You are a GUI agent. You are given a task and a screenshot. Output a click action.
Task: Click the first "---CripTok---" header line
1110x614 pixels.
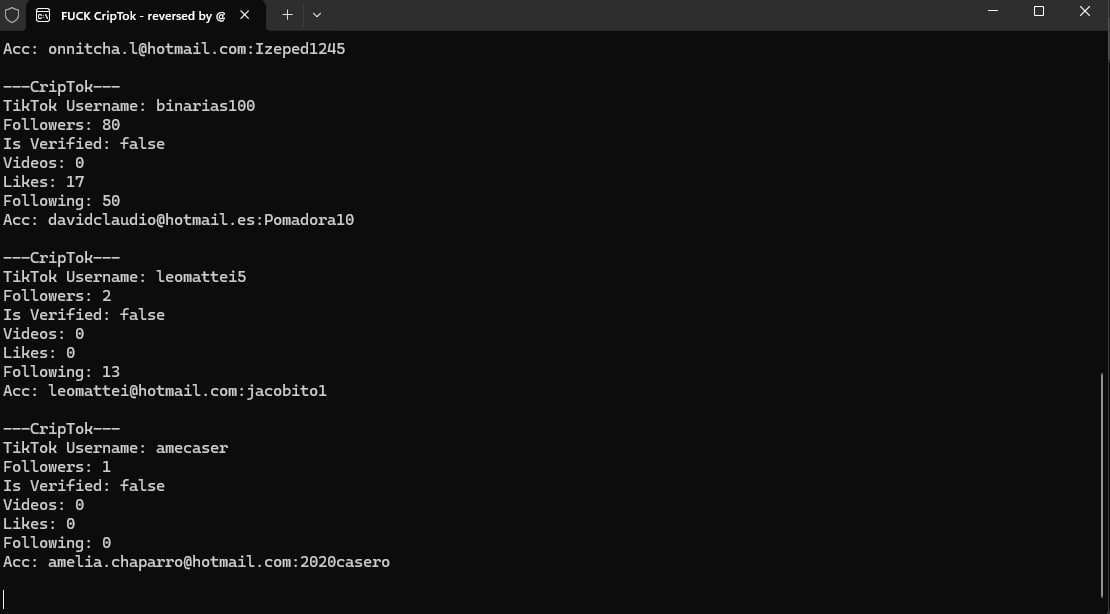point(61,87)
